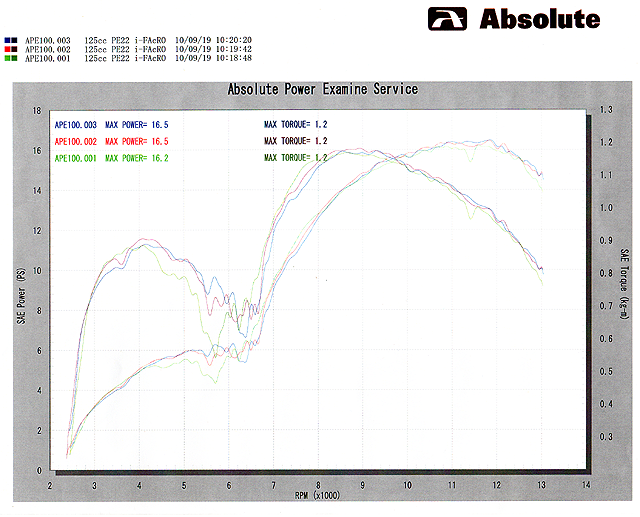Click torque axis value 1.3
This screenshot has height=517, width=640.
[606, 110]
